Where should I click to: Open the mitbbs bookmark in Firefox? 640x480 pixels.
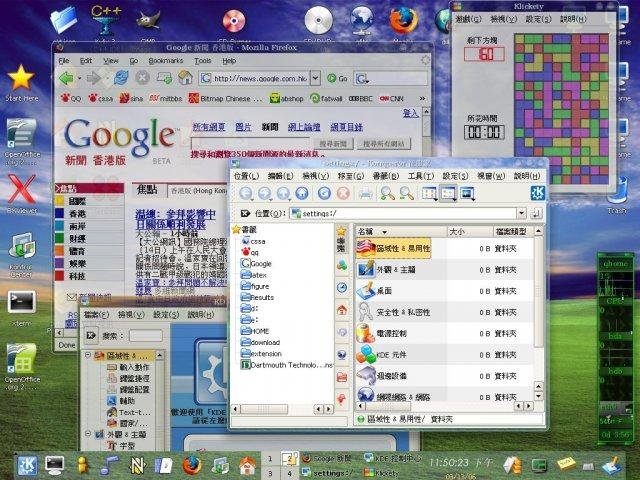166,98
